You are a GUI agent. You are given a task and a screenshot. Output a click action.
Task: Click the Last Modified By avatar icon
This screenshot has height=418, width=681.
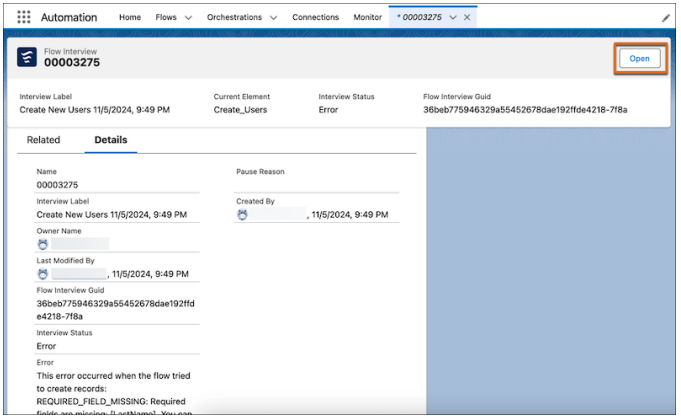coord(43,274)
